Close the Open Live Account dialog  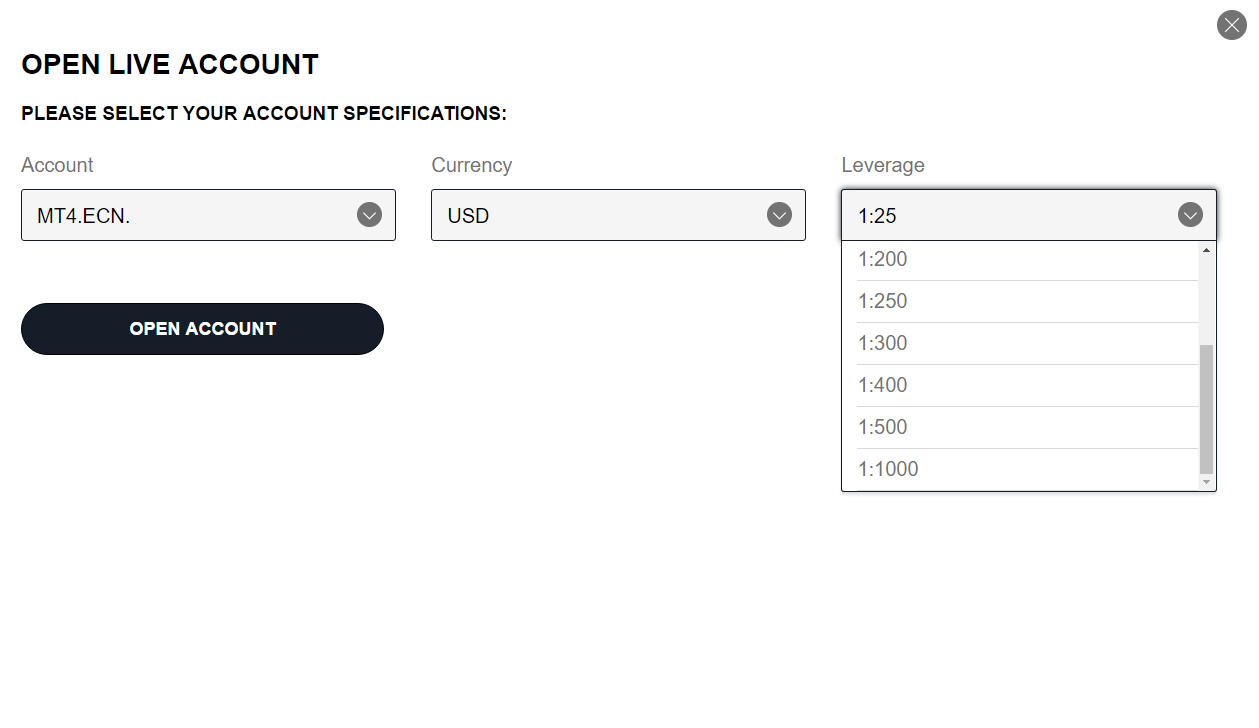coord(1231,25)
